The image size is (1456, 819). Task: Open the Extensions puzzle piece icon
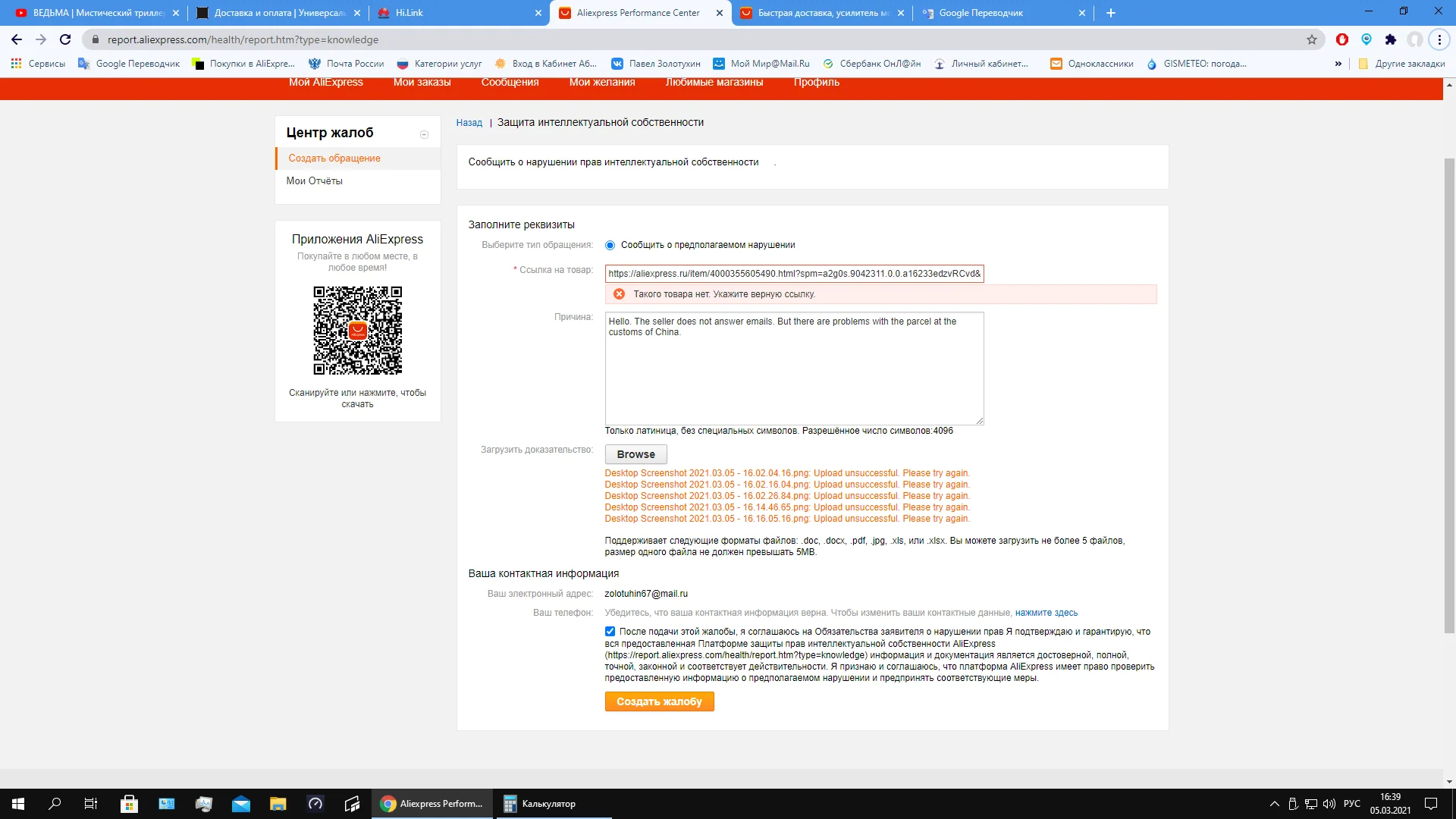(1390, 39)
